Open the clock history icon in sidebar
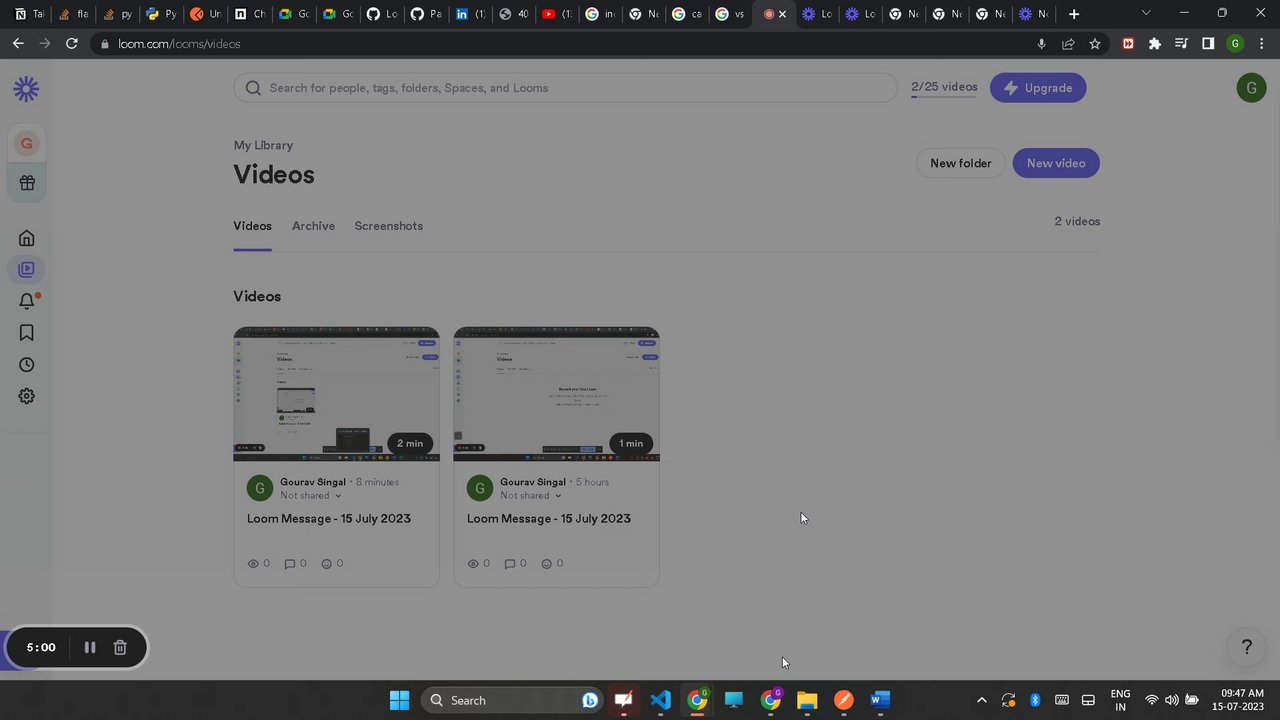This screenshot has width=1280, height=720. [x=27, y=365]
